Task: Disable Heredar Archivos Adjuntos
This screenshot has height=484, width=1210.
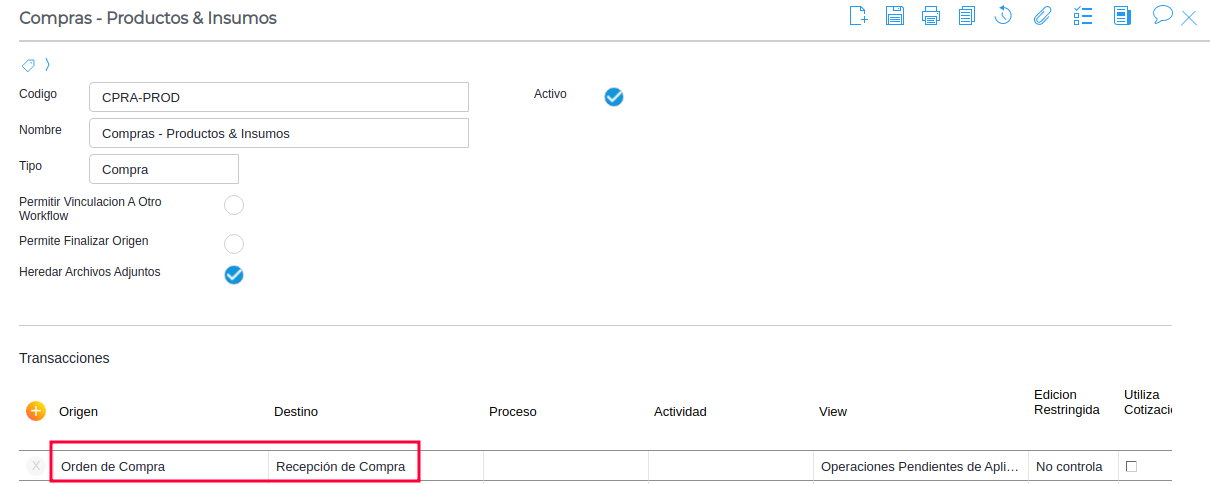Action: coord(234,275)
